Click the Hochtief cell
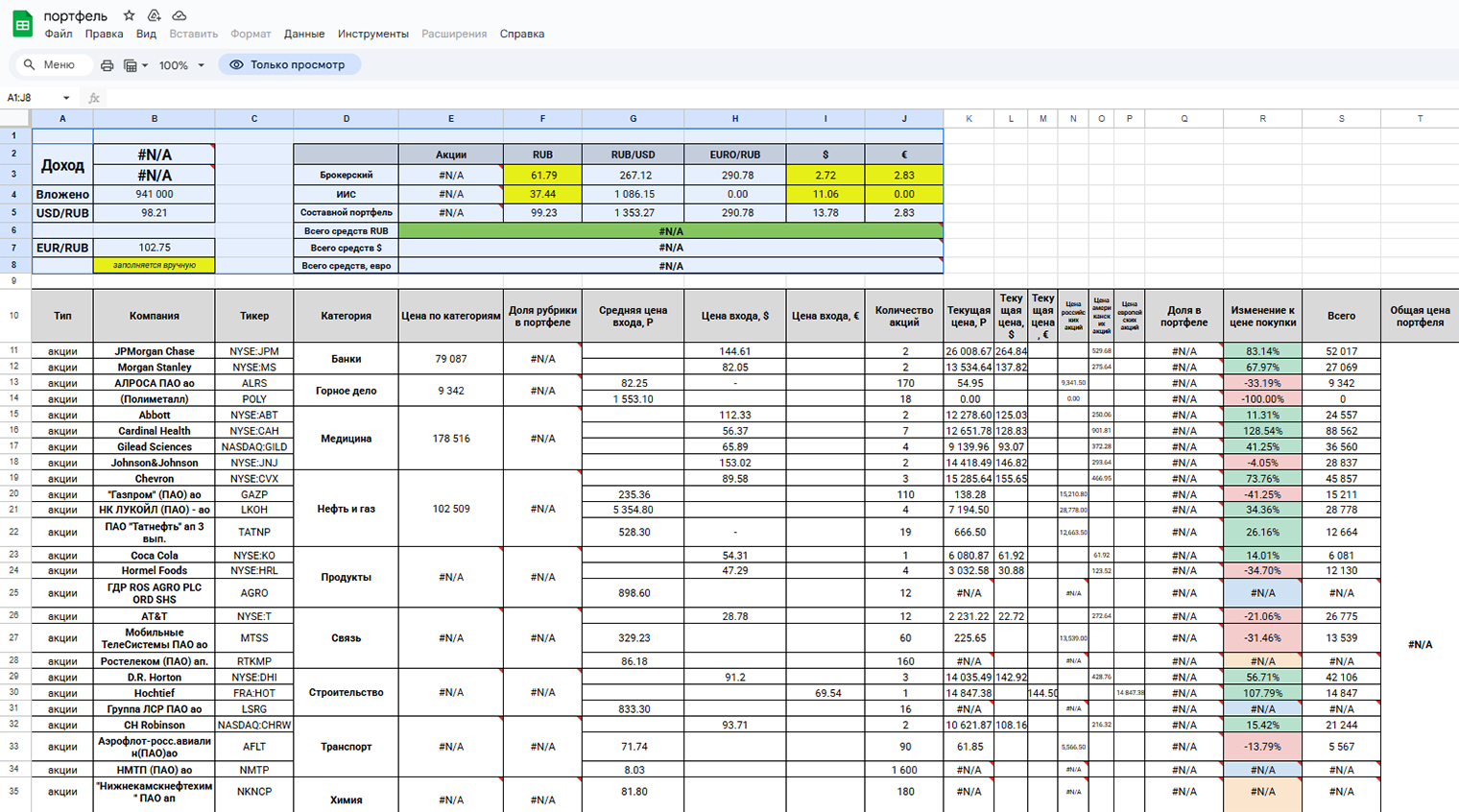The width and height of the screenshot is (1459, 812). [x=154, y=692]
